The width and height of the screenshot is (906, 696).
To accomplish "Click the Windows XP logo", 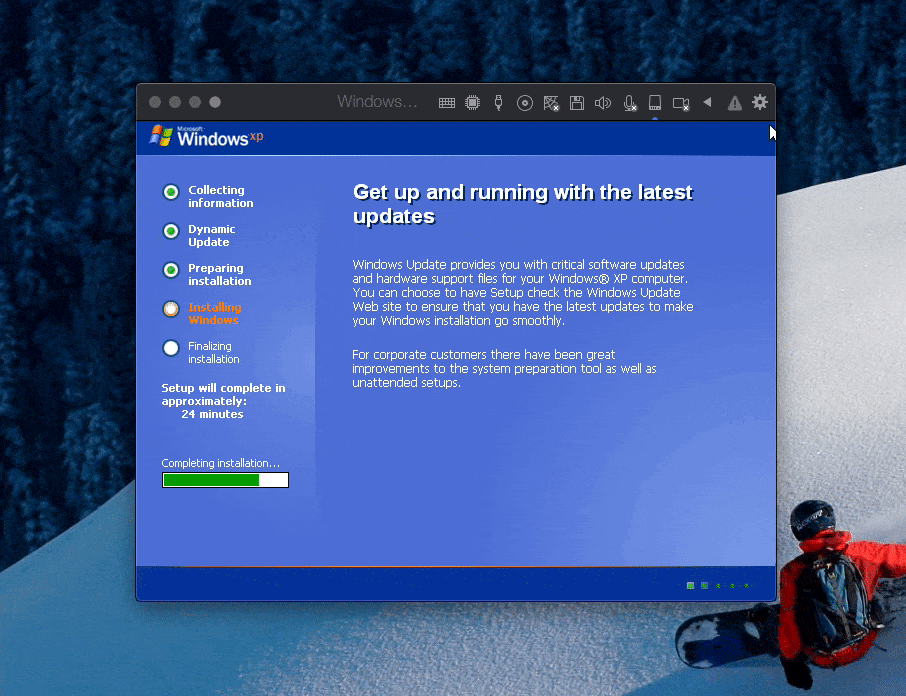I will pos(206,136).
